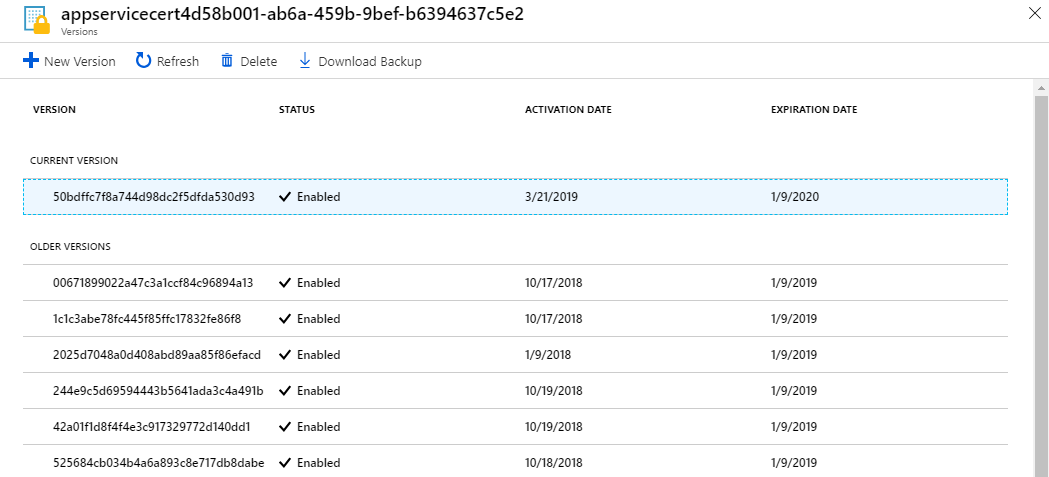
Task: Click the vertical scrollbar down arrow
Action: point(1040,470)
